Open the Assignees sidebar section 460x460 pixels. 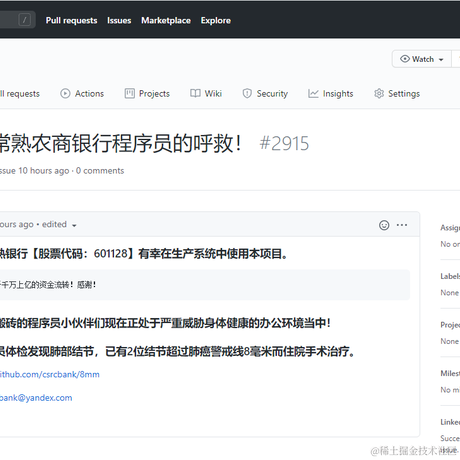point(450,228)
